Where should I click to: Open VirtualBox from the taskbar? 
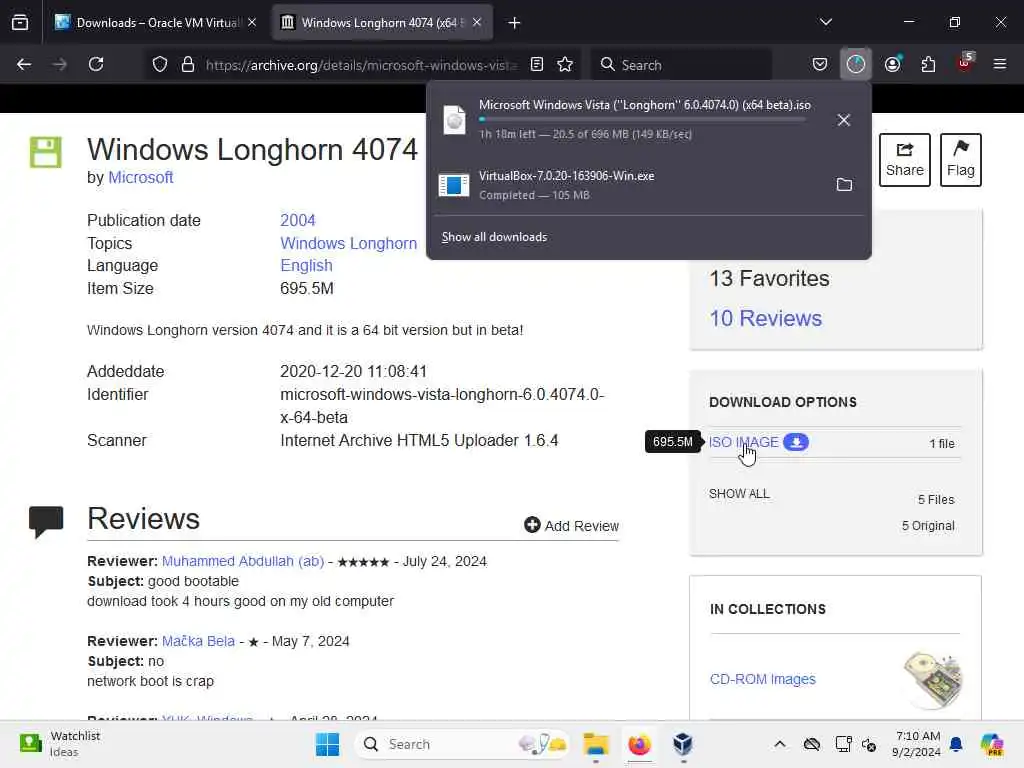pos(683,744)
